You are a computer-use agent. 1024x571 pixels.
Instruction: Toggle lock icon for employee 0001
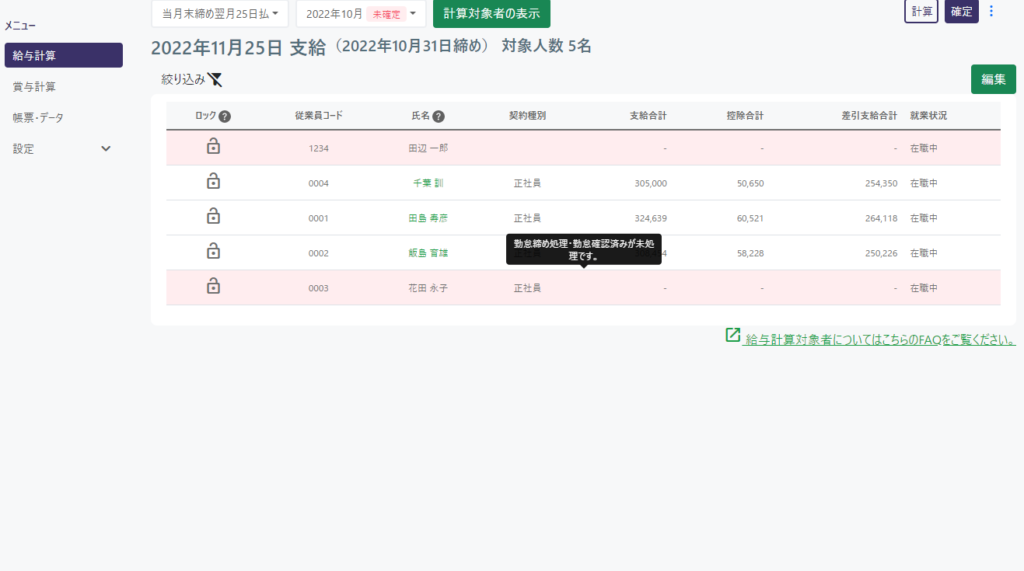coord(213,217)
